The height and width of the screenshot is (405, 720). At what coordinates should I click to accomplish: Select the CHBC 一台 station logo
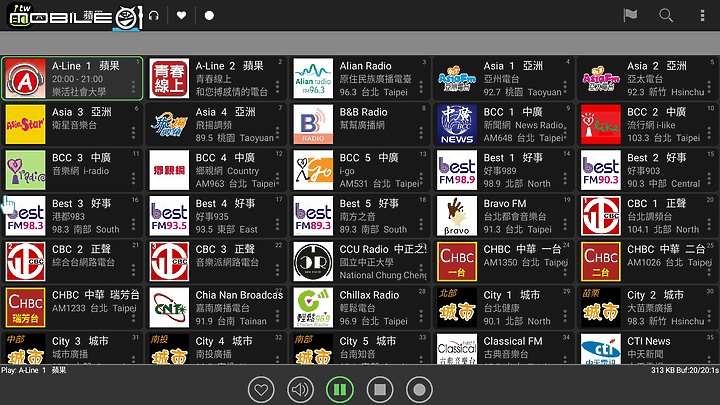(x=457, y=262)
